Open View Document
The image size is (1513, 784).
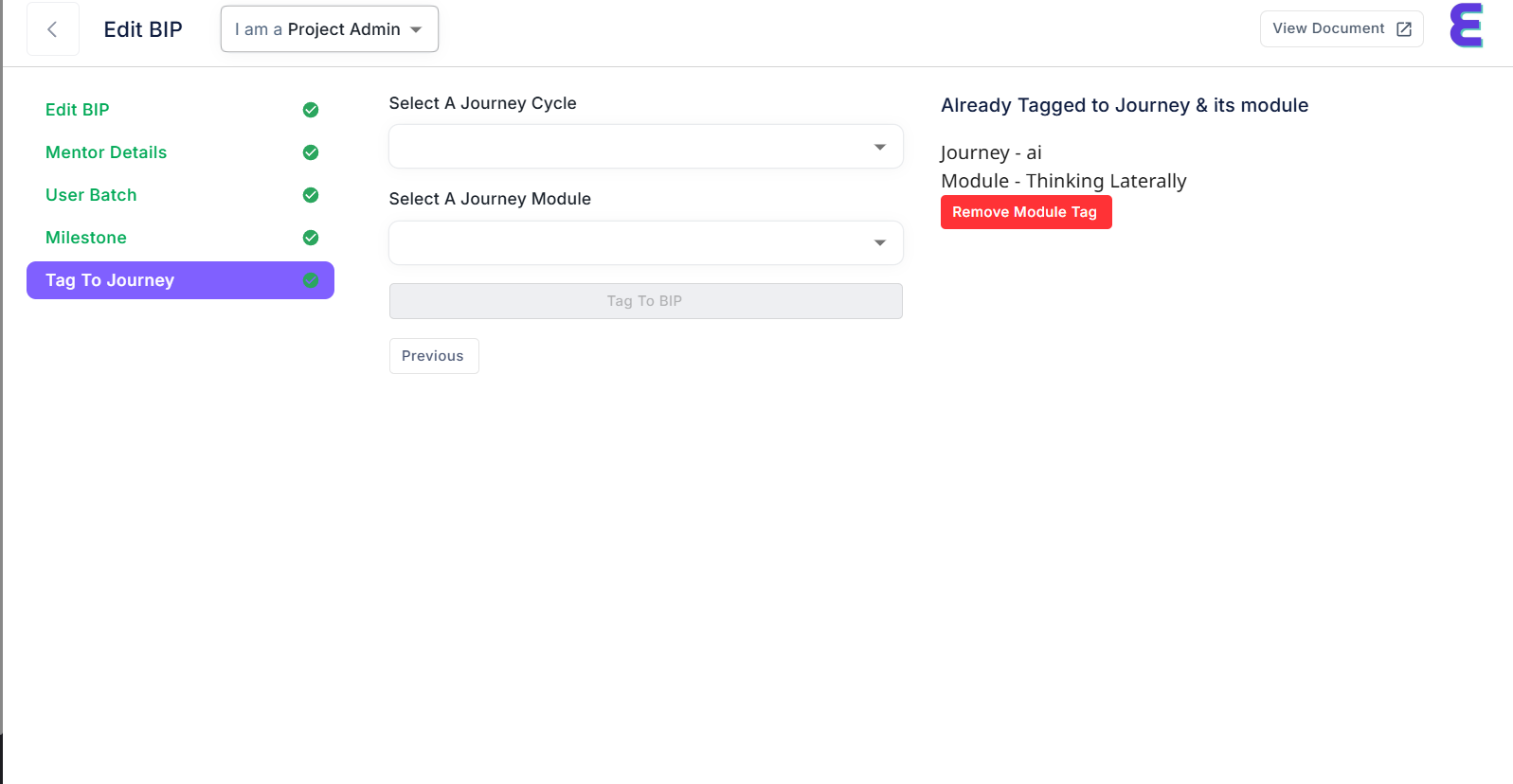pyautogui.click(x=1328, y=29)
